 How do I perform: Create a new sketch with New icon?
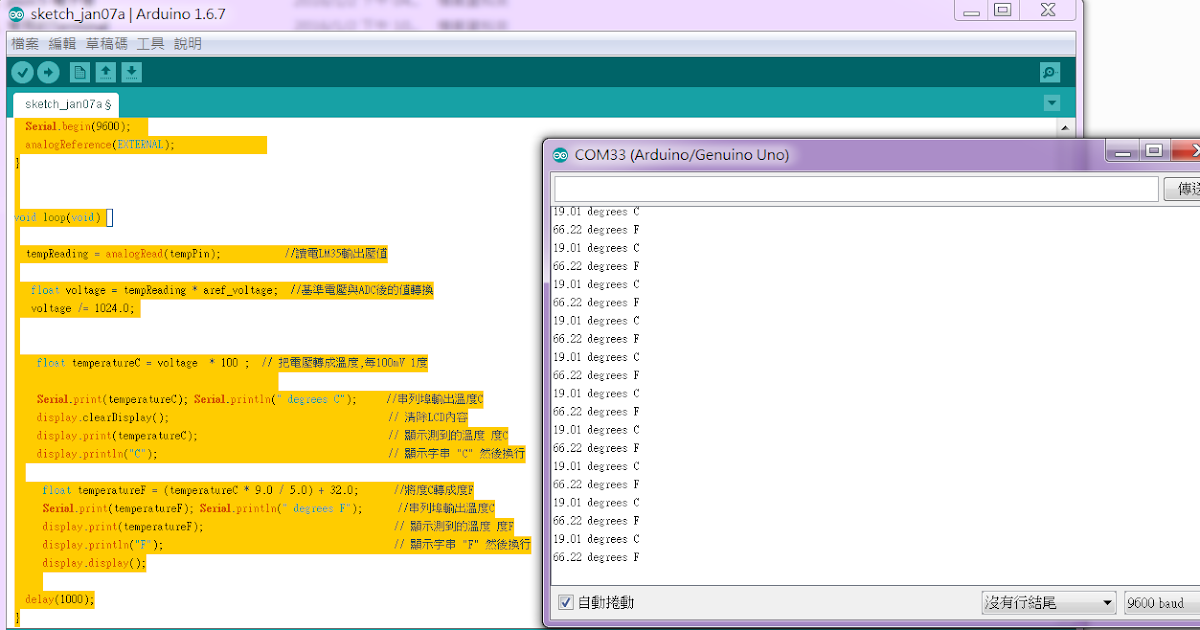click(79, 72)
